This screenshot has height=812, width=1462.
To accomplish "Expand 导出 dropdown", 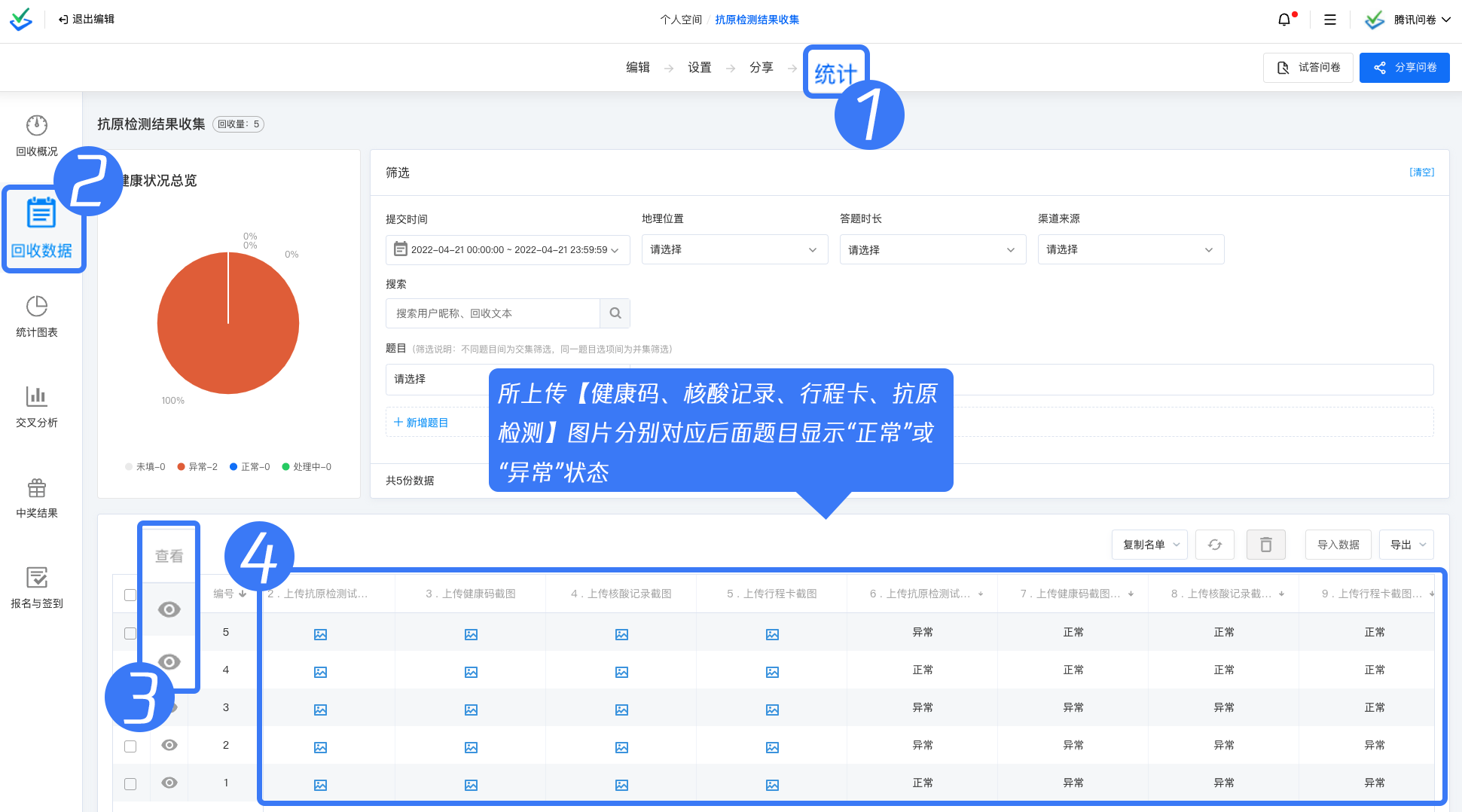I will click(1406, 545).
